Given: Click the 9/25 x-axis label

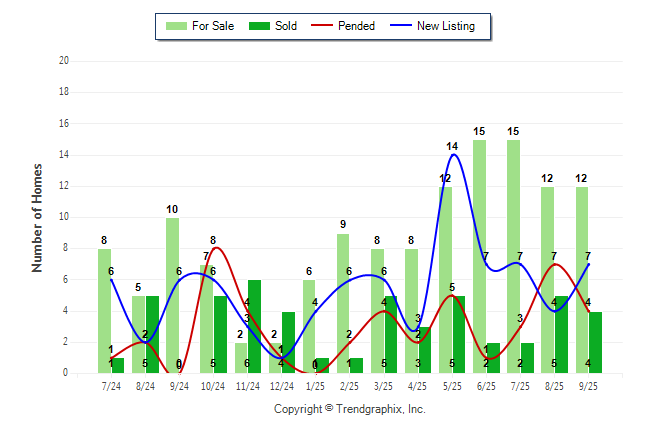Looking at the screenshot, I should tap(588, 385).
